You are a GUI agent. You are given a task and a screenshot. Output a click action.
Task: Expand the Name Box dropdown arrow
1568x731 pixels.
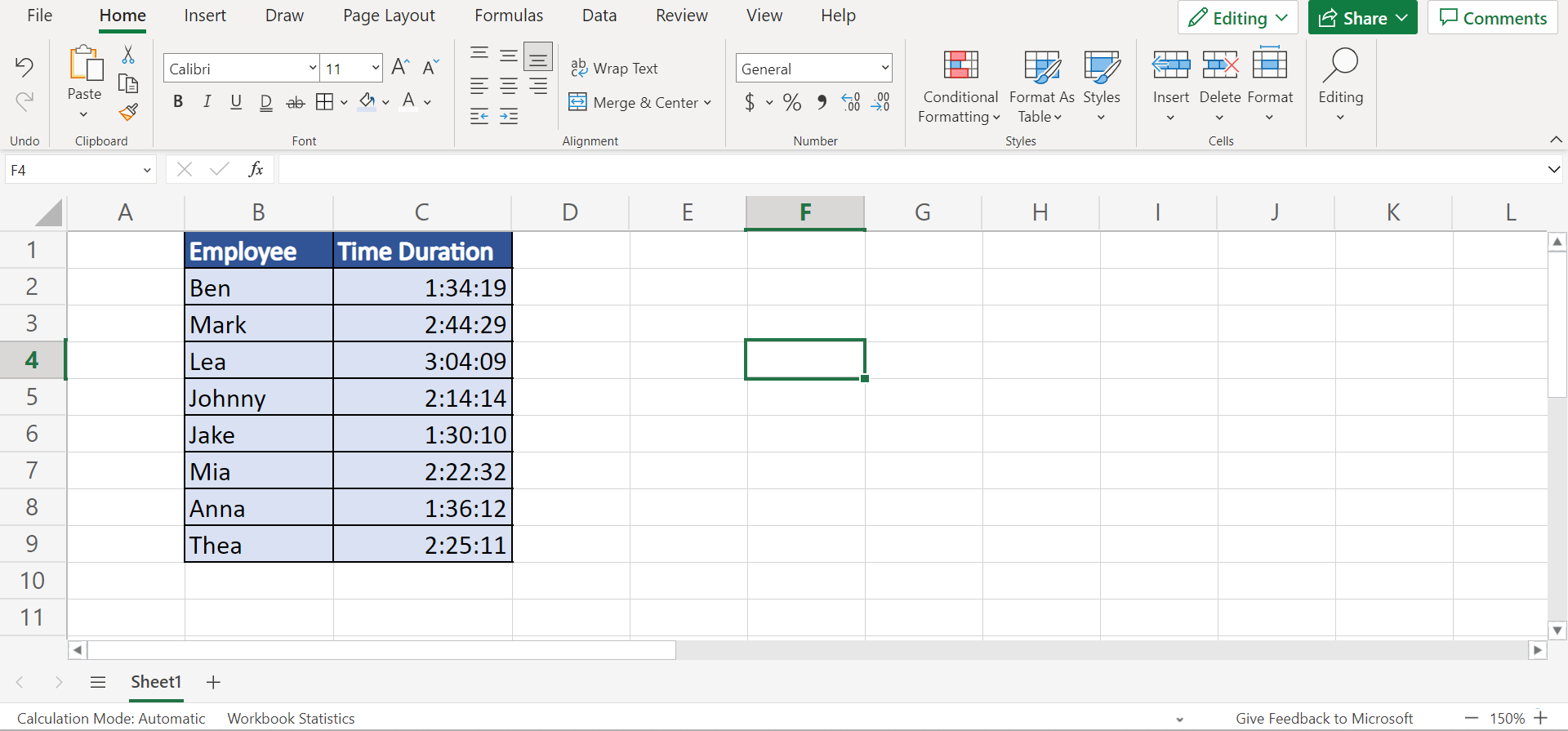pos(147,170)
